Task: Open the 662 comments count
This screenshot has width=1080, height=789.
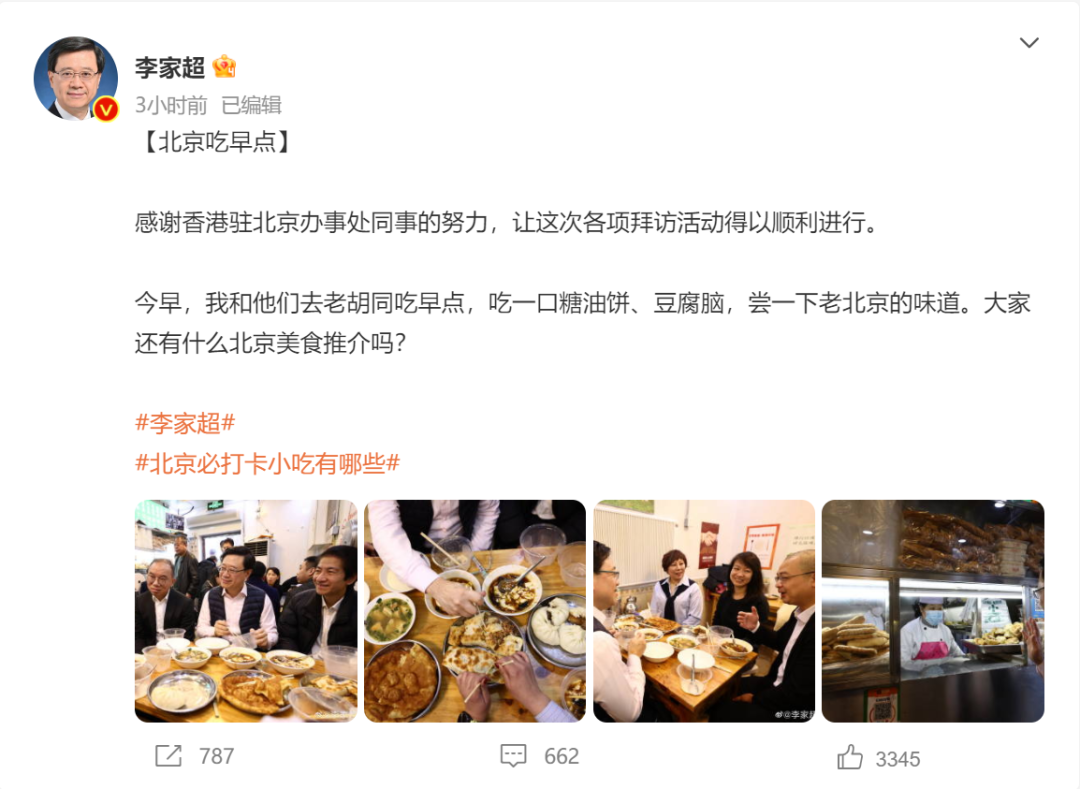Action: coord(561,757)
